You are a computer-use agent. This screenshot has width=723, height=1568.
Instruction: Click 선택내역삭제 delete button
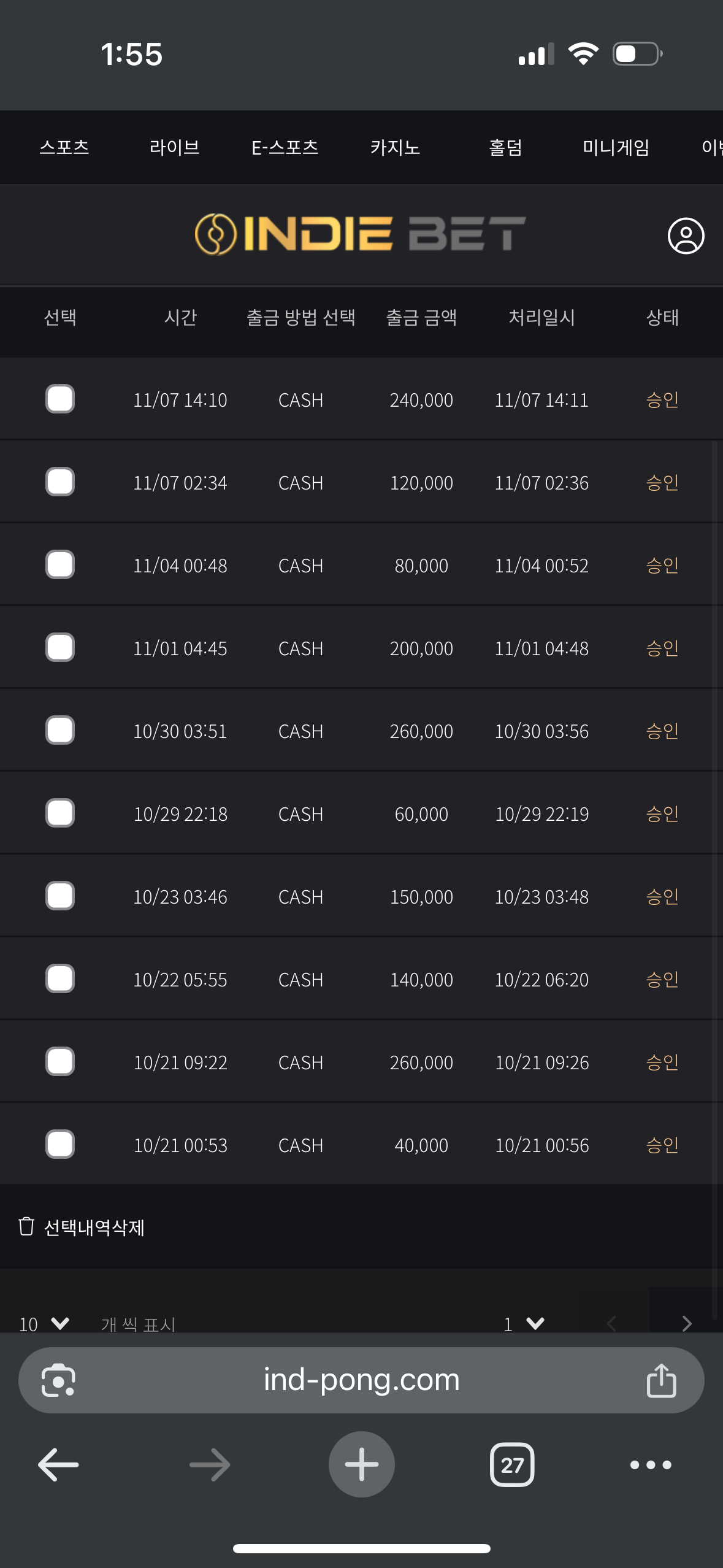point(83,1227)
